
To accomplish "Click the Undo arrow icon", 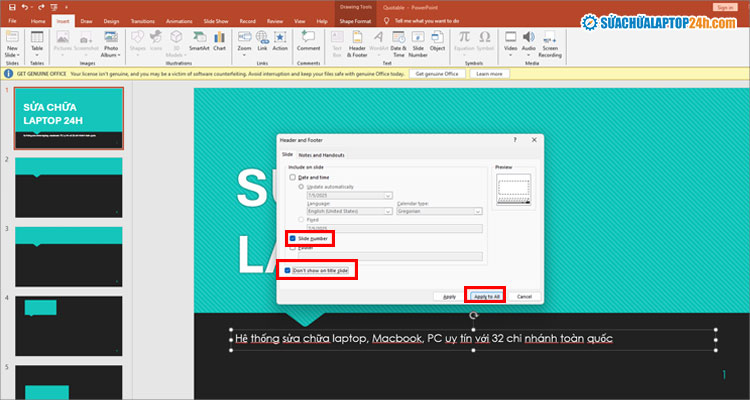I will pos(24,7).
